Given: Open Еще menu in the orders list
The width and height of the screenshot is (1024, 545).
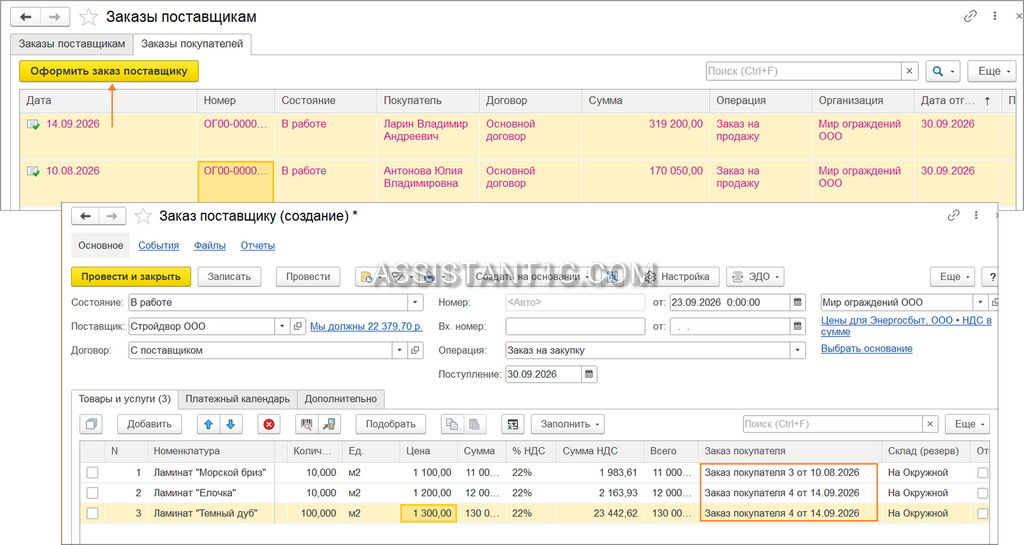Looking at the screenshot, I should pos(992,71).
